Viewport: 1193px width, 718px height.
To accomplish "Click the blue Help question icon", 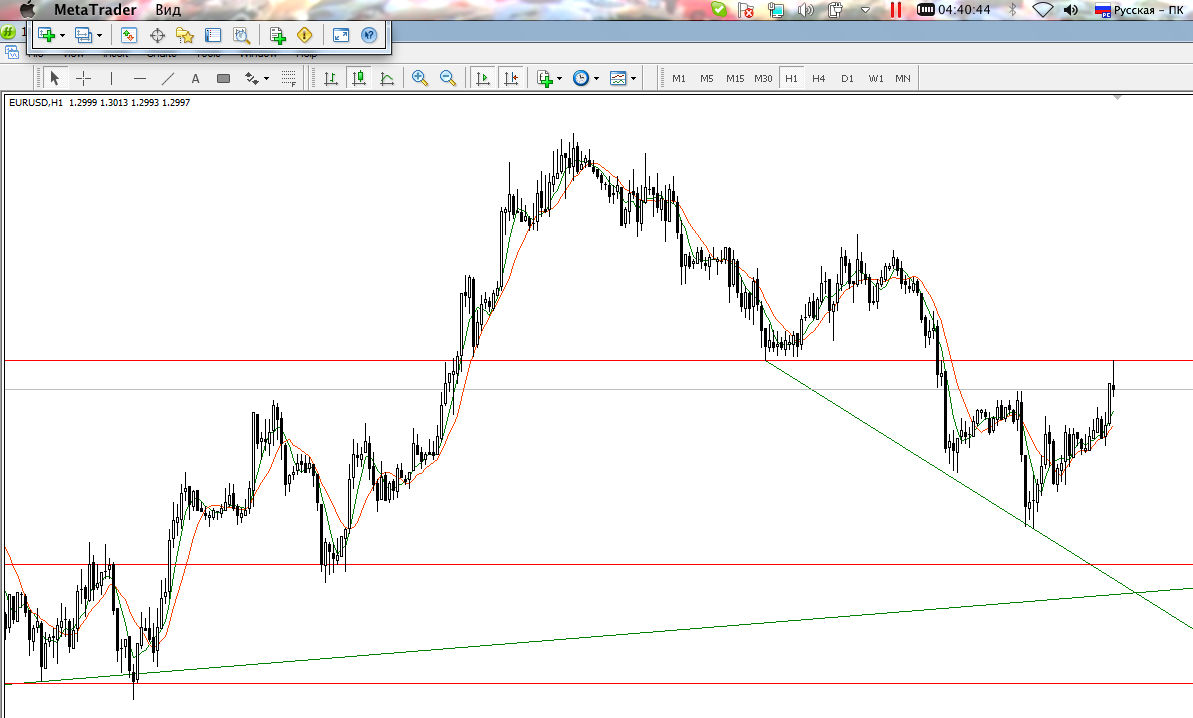I will [x=369, y=35].
